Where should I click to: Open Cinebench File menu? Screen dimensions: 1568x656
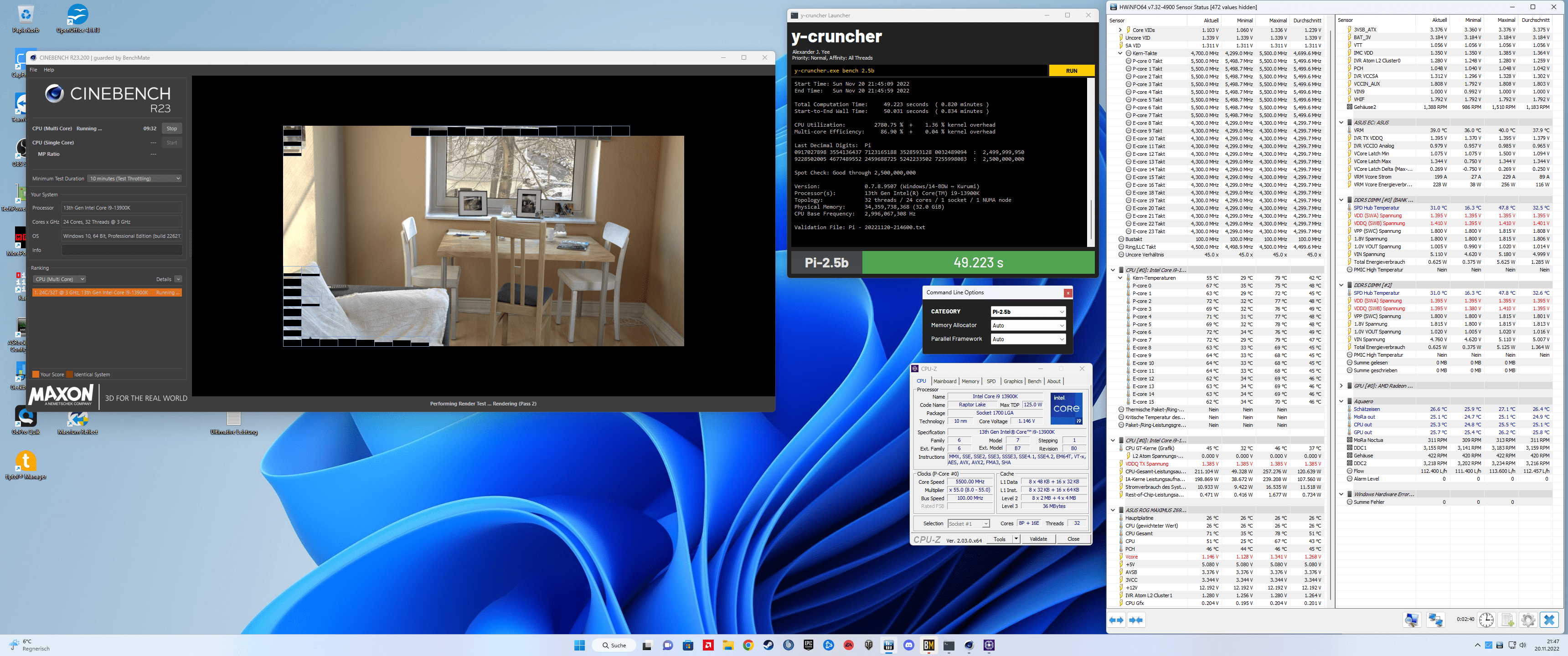[x=33, y=70]
